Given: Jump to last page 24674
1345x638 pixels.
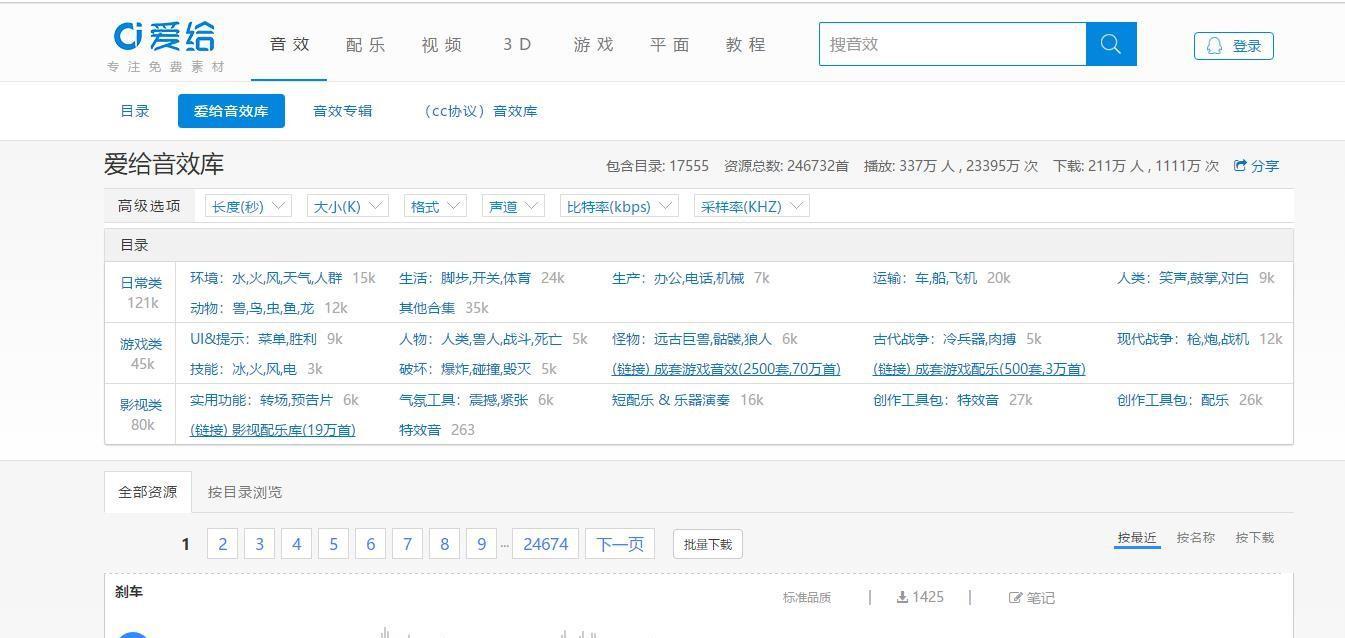Looking at the screenshot, I should [x=545, y=544].
